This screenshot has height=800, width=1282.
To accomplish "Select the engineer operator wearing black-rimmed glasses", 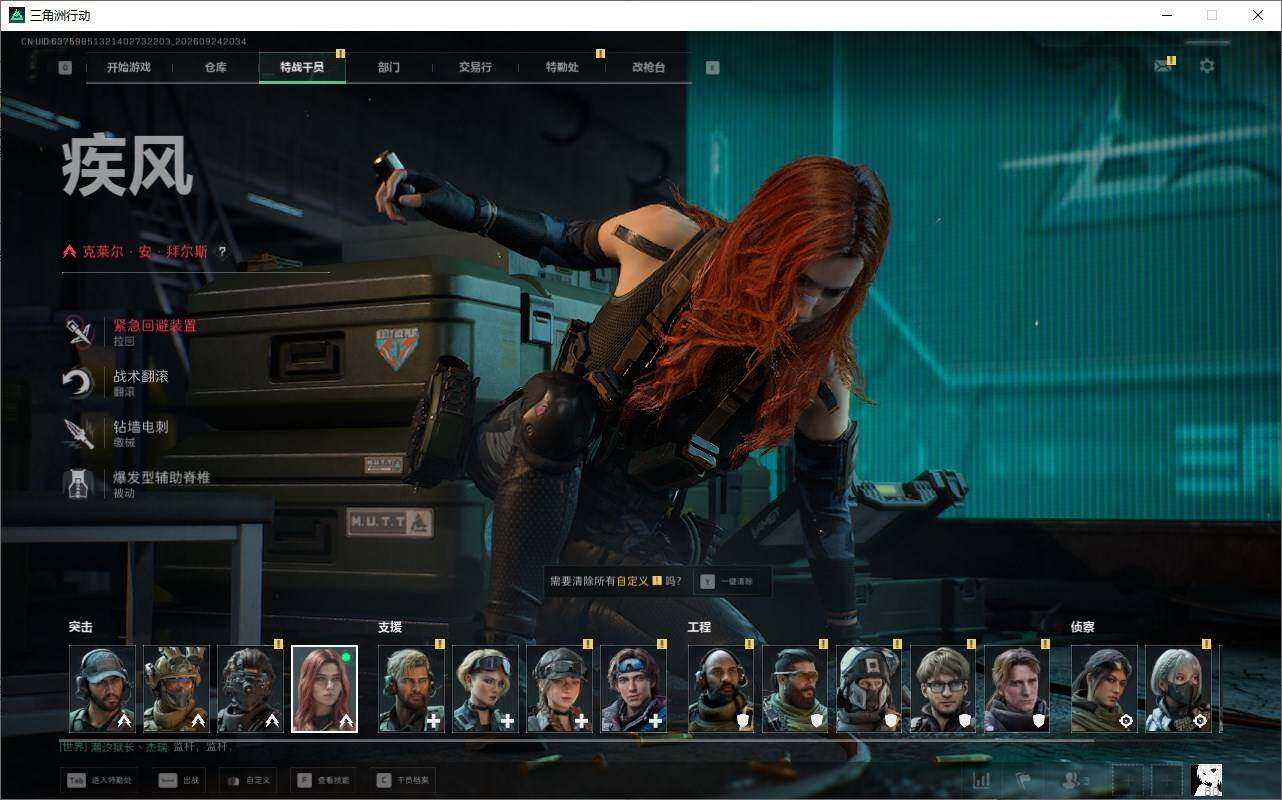I will [x=943, y=689].
